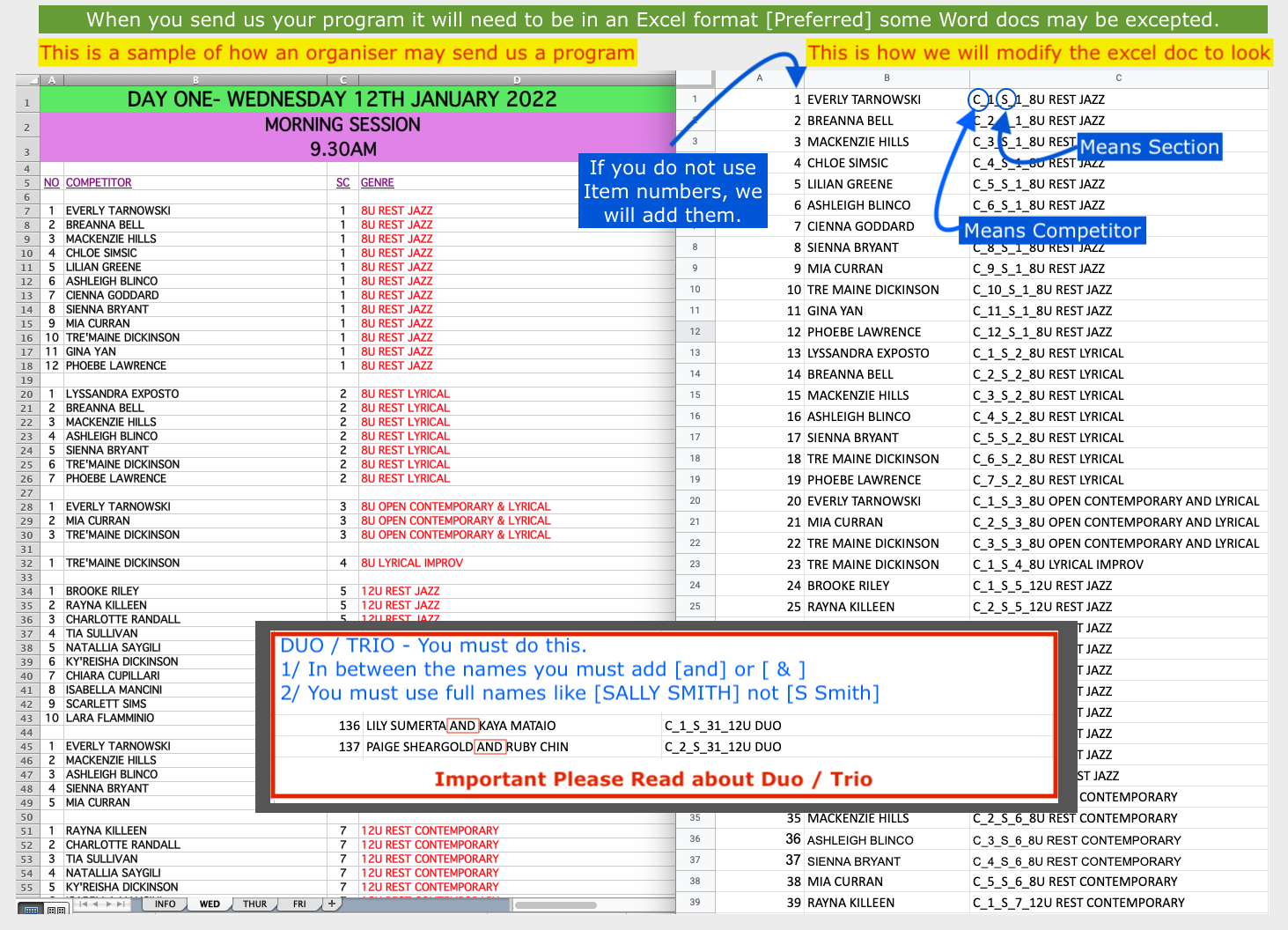Select column C header in right spreadsheet

tap(1118, 78)
